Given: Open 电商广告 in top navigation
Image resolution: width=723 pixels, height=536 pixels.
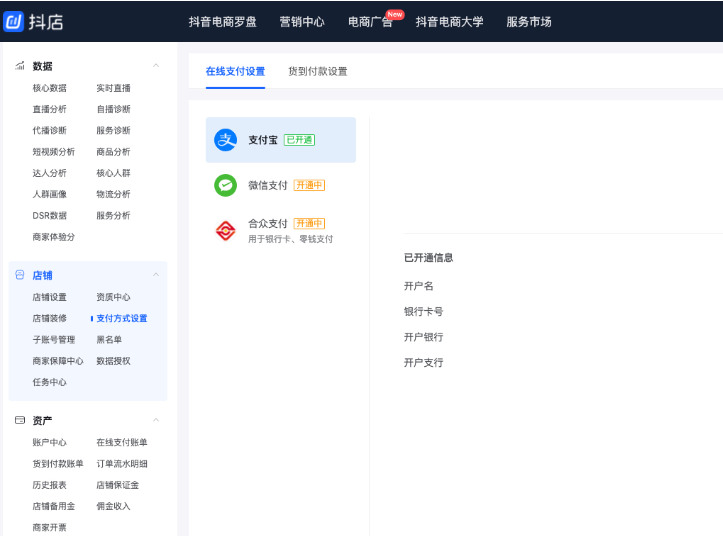Looking at the screenshot, I should [370, 22].
